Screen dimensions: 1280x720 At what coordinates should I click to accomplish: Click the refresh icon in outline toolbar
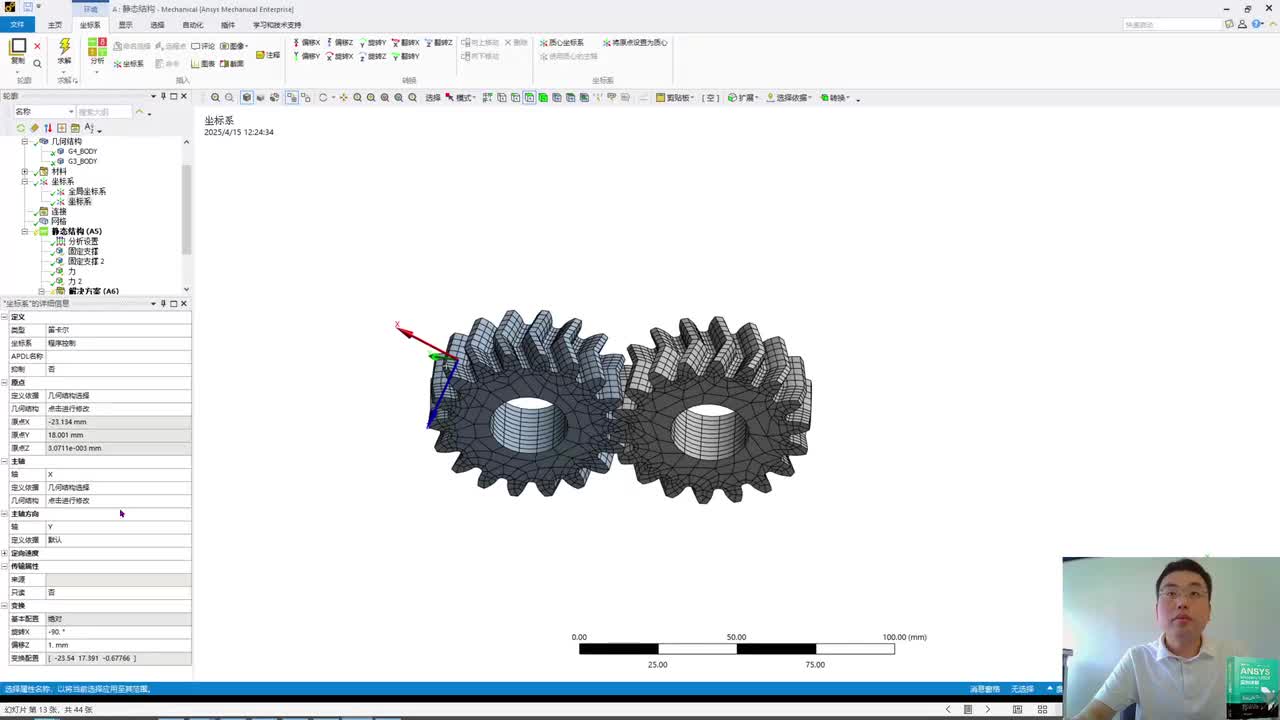(x=20, y=128)
